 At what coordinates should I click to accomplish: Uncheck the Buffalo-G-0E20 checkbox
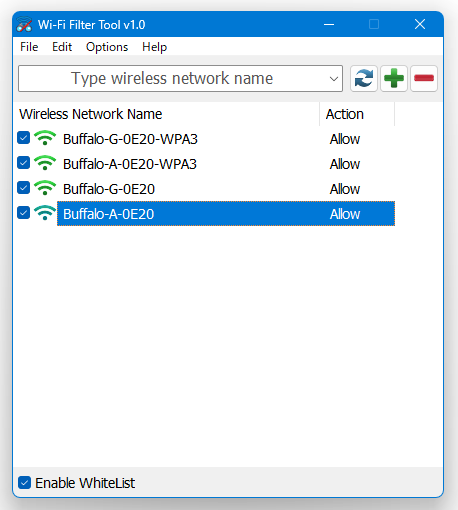23,188
